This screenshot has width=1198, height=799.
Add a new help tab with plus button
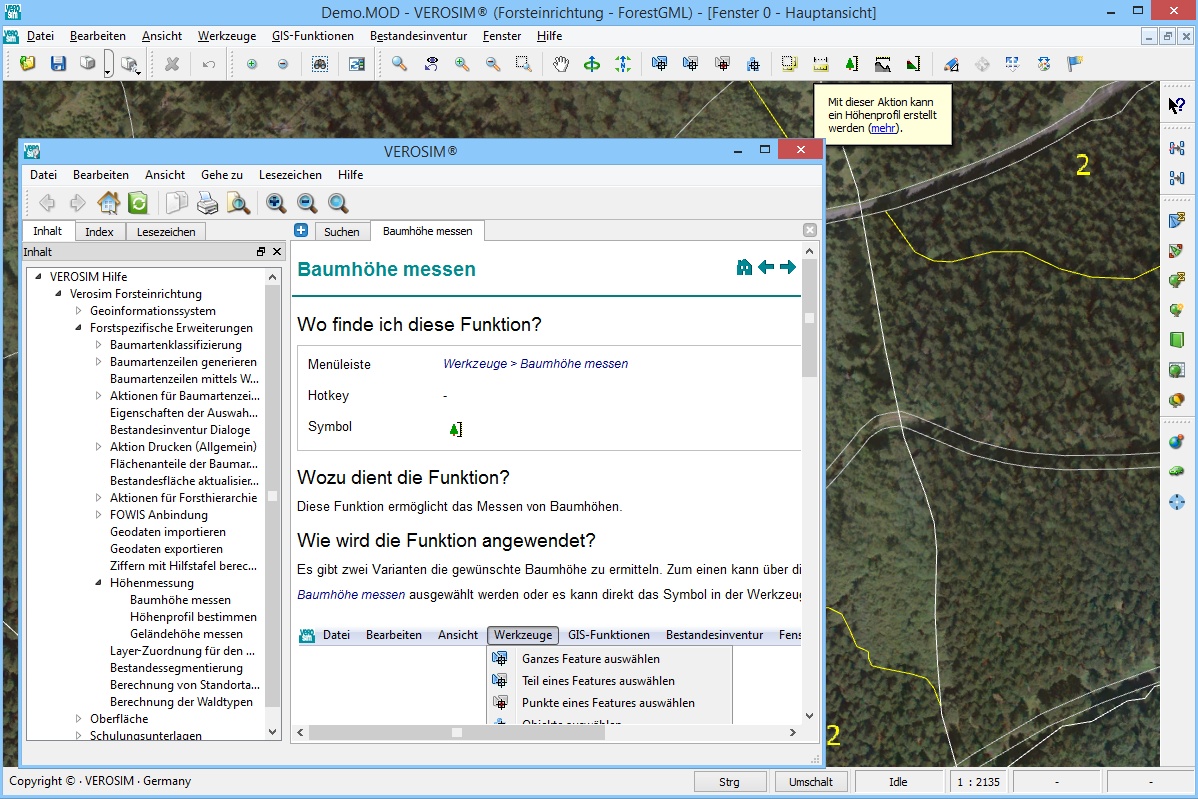tap(301, 230)
